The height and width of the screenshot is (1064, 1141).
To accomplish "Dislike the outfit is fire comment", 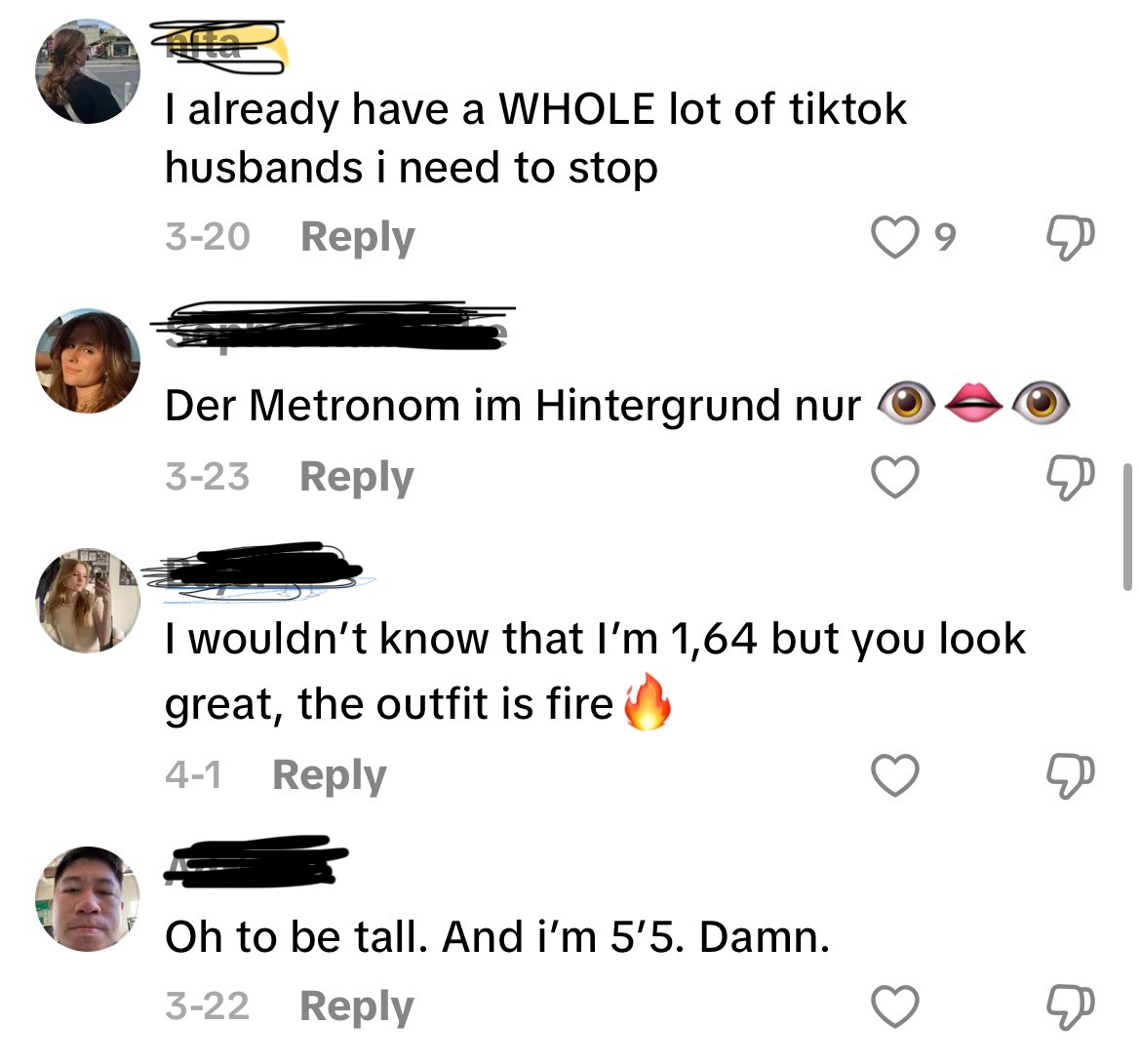I will (1070, 776).
